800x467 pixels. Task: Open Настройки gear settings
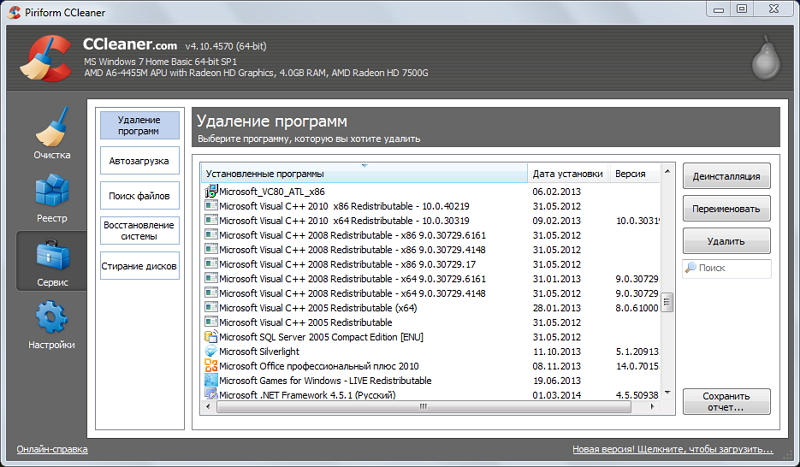tap(51, 324)
